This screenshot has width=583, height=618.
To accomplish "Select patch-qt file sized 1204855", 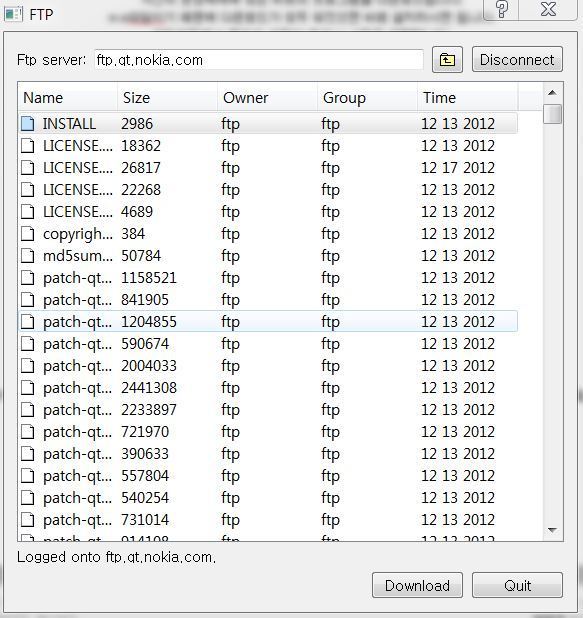I will tap(268, 322).
